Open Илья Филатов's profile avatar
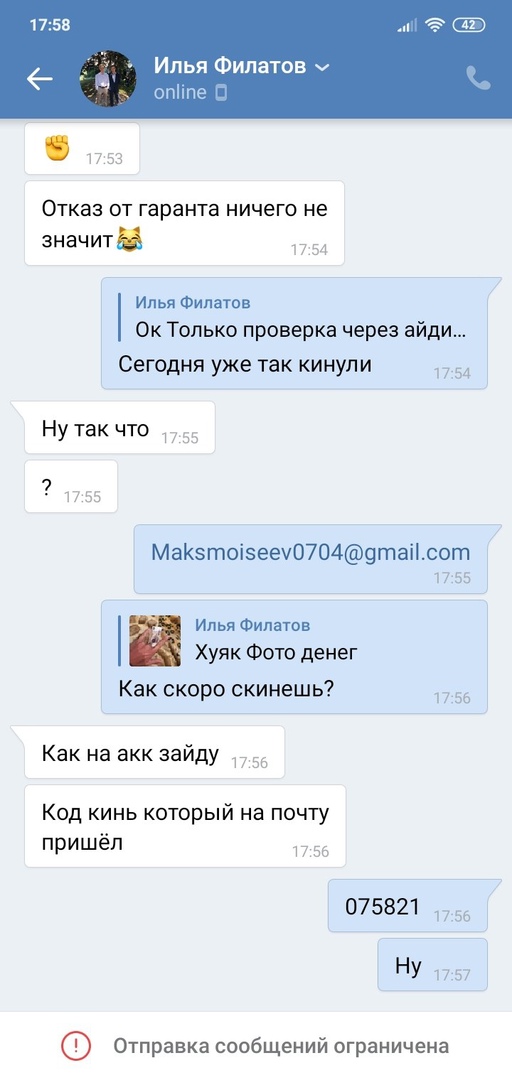512x1080 pixels. [x=108, y=79]
